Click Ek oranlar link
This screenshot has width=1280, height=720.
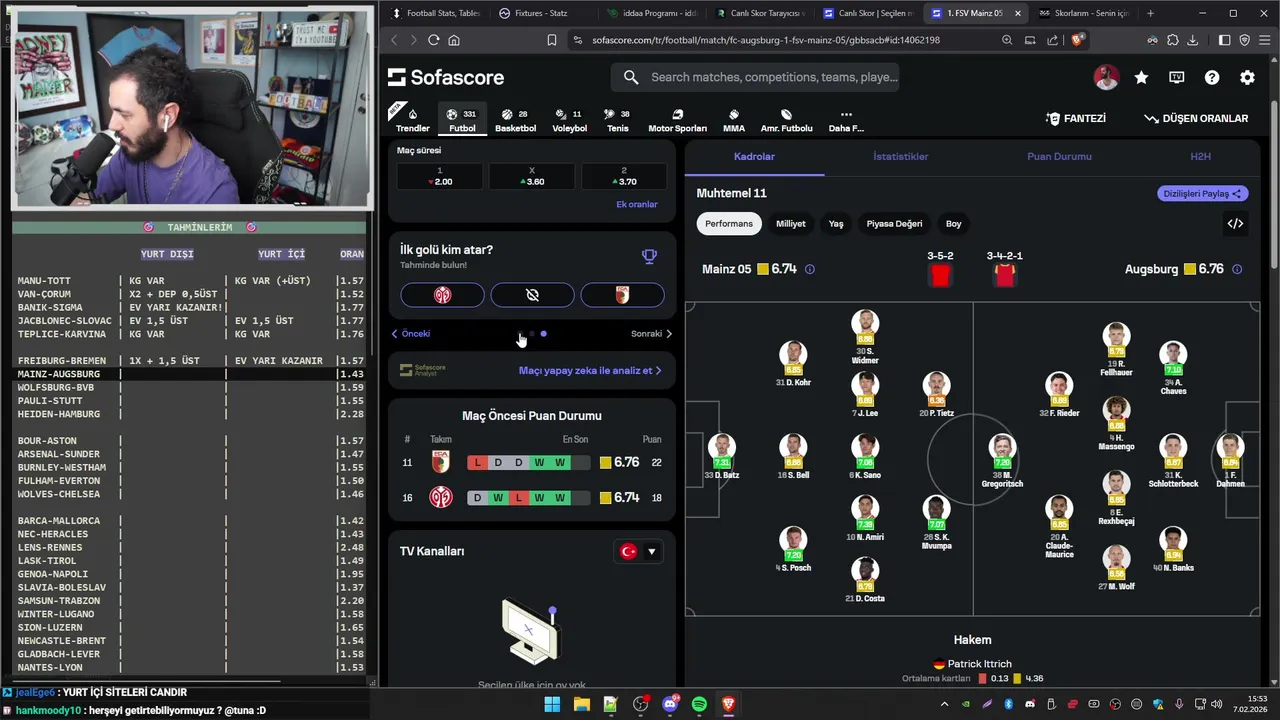pyautogui.click(x=637, y=204)
